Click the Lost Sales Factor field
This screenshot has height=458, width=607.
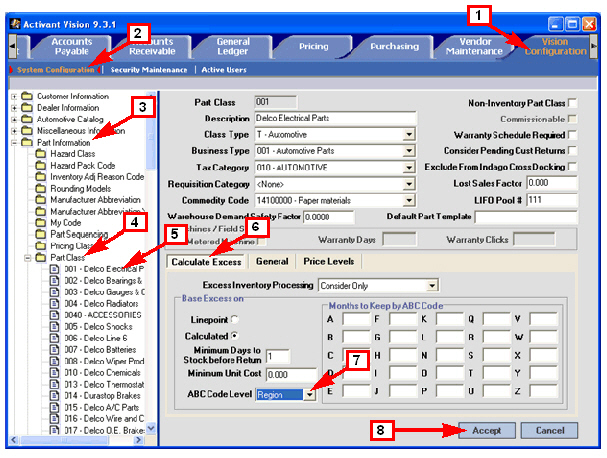click(552, 183)
